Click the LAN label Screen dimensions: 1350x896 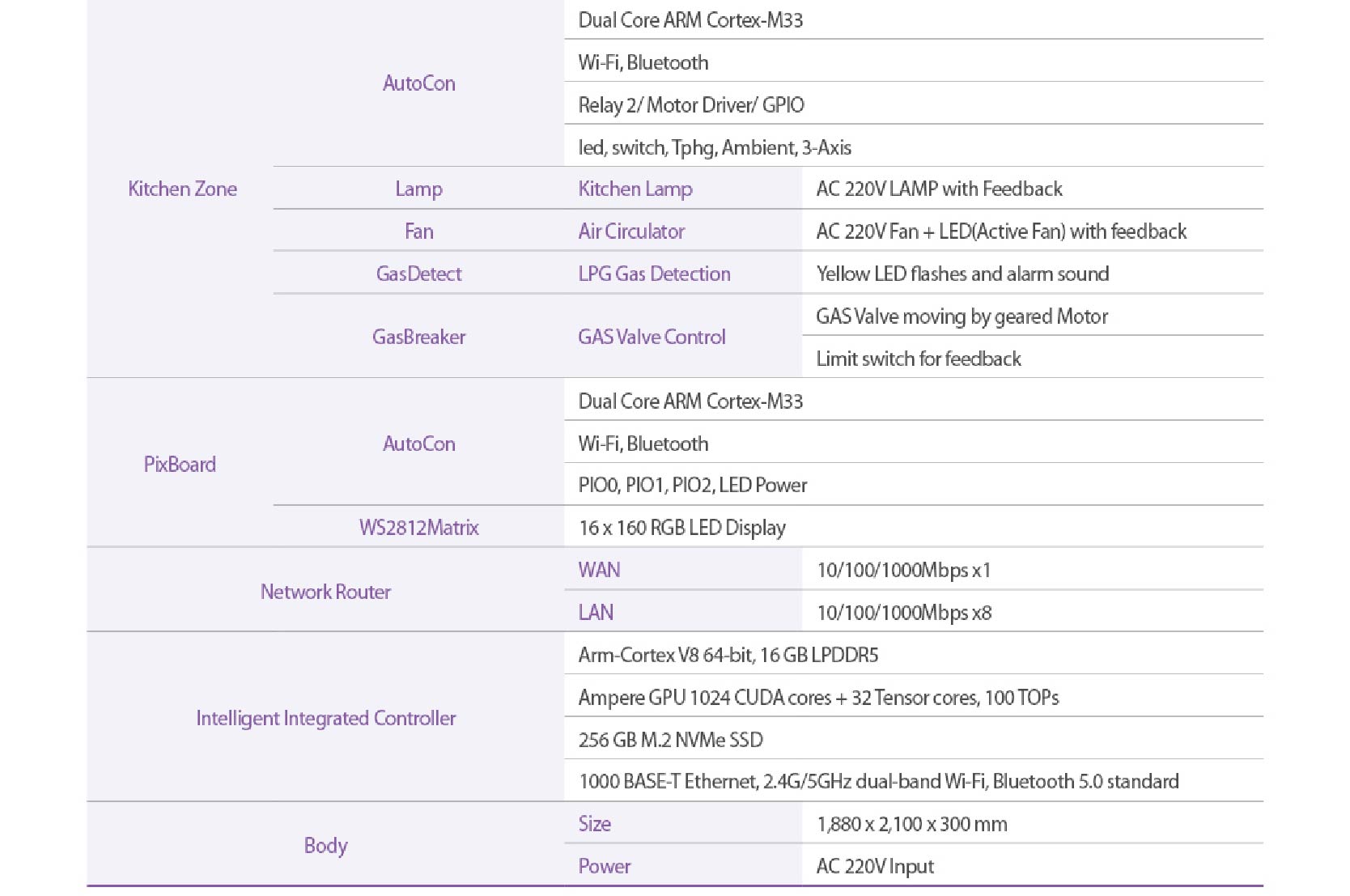596,612
